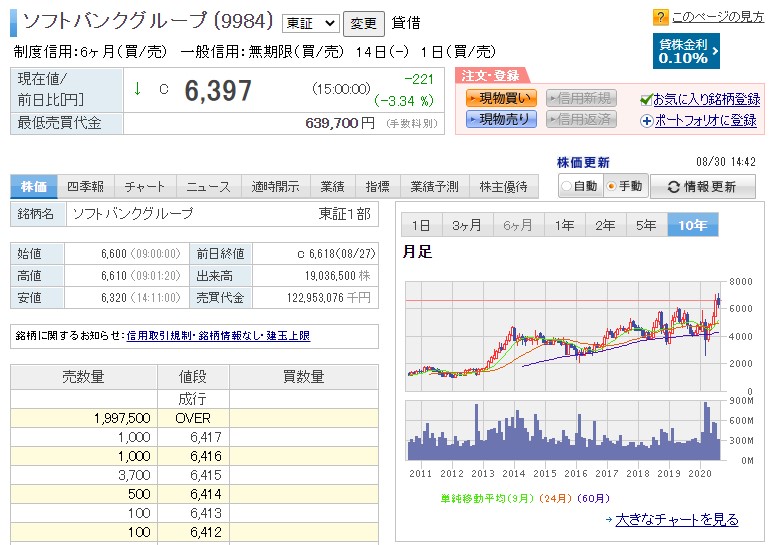Switch to ニュース tab
This screenshot has height=545, width=769.
tap(208, 186)
